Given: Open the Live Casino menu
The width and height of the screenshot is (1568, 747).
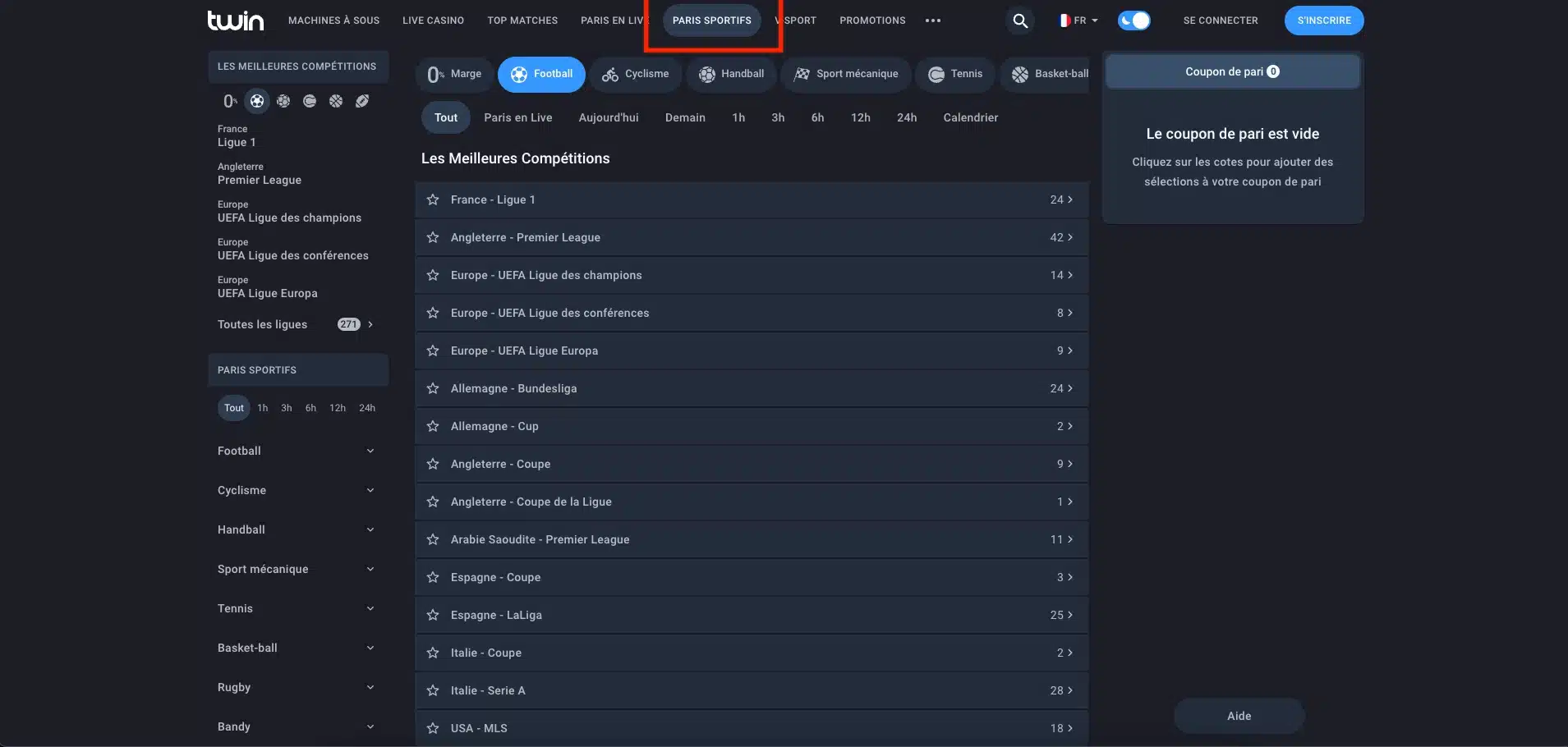Looking at the screenshot, I should [x=433, y=21].
